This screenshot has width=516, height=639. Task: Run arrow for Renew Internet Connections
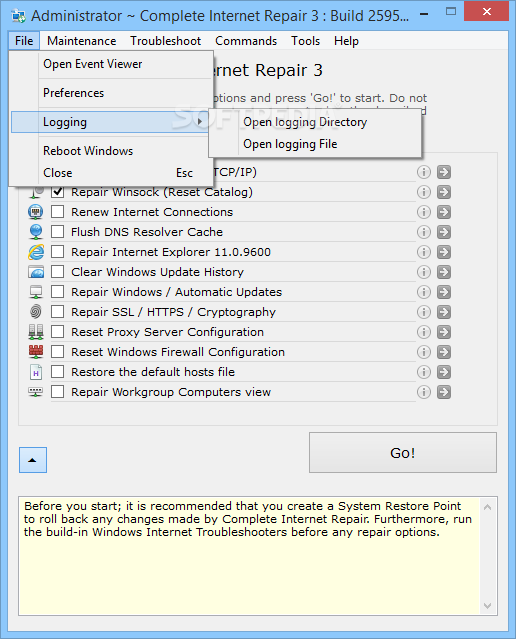pyautogui.click(x=444, y=212)
